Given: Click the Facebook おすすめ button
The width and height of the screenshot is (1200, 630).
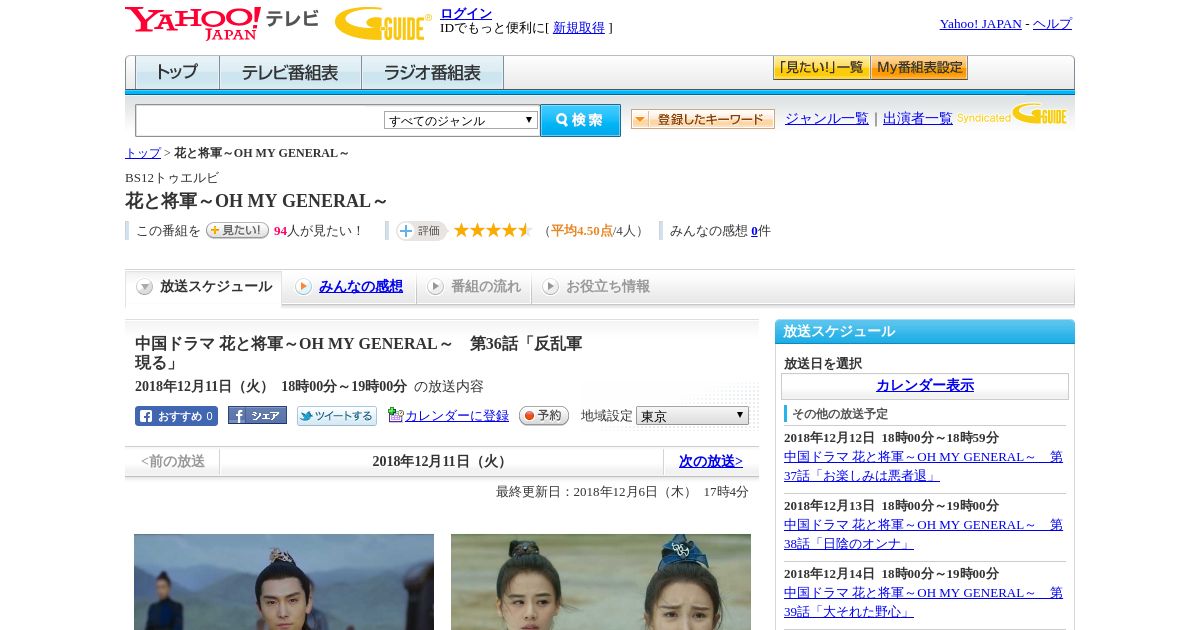Looking at the screenshot, I should (x=176, y=416).
